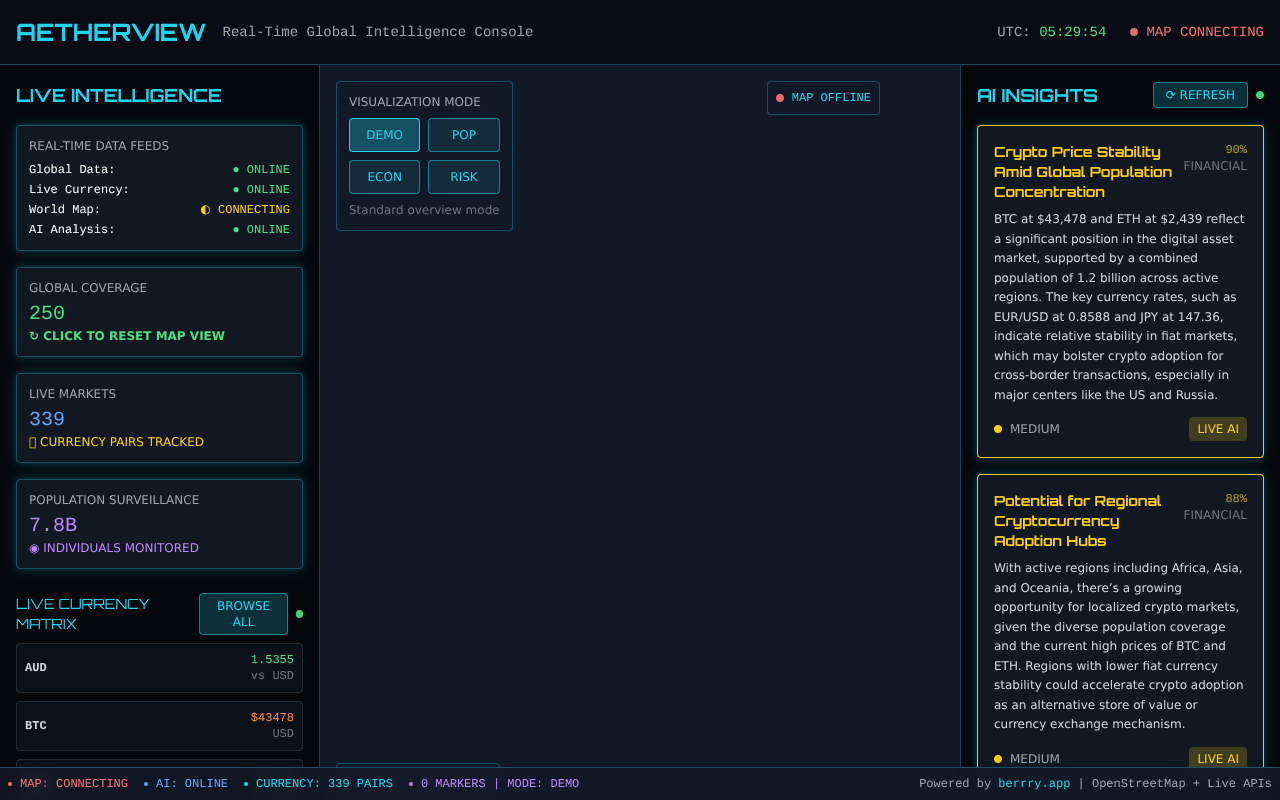The height and width of the screenshot is (800, 1280).
Task: Open the berrry.app link in footer
Action: pos(1034,783)
